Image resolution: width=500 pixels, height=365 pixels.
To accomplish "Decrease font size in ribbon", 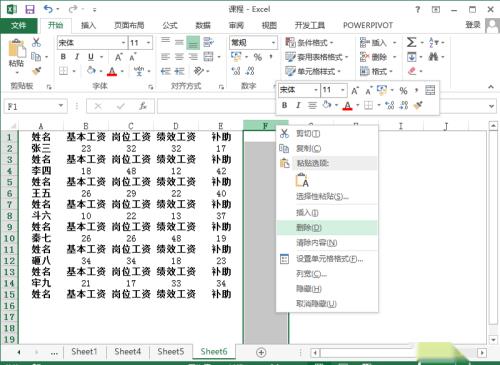I will (133, 57).
